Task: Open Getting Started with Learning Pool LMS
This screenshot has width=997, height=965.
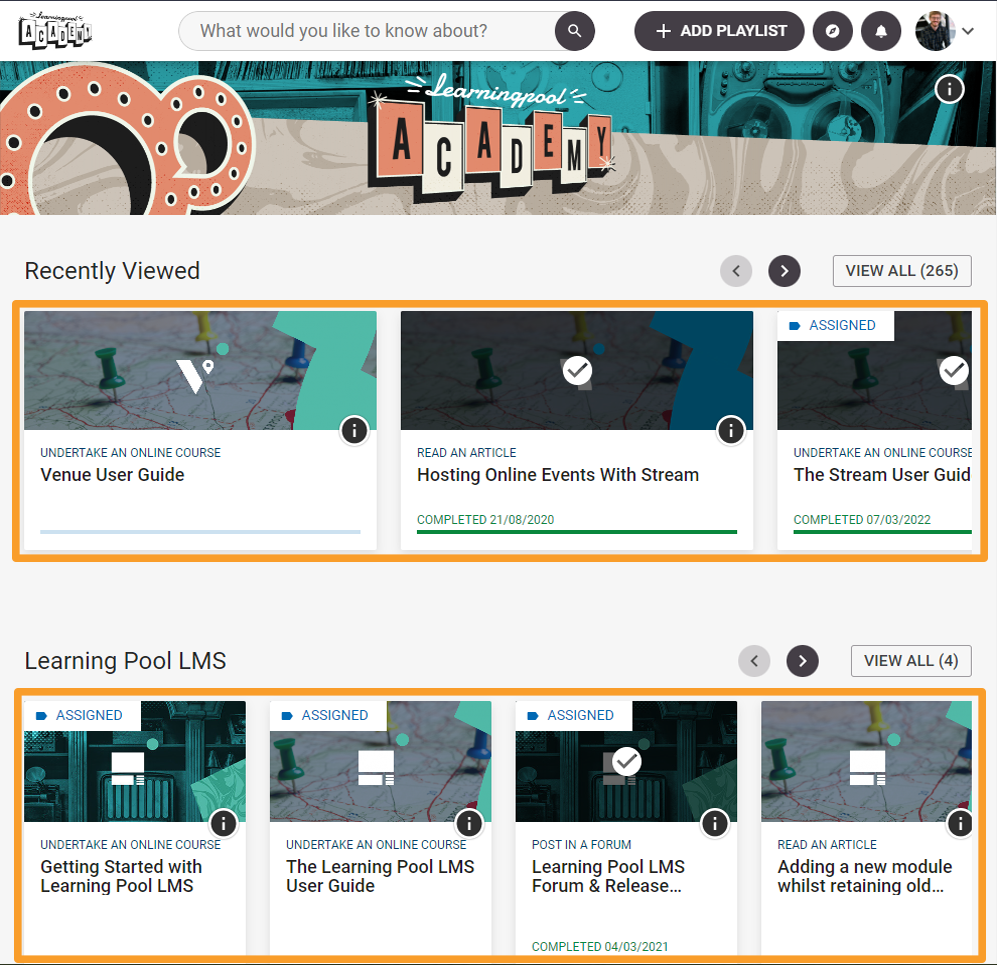Action: point(121,876)
